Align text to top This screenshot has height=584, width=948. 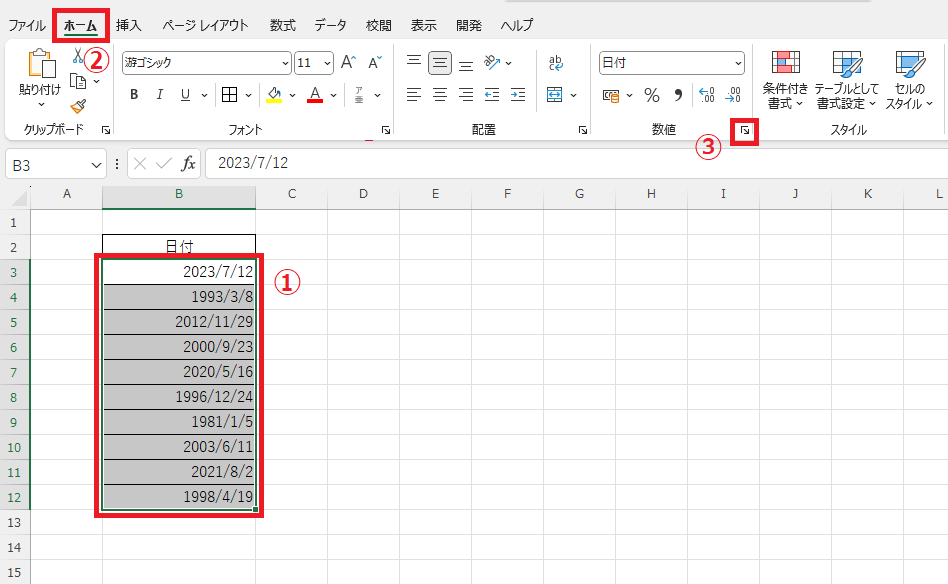[414, 62]
